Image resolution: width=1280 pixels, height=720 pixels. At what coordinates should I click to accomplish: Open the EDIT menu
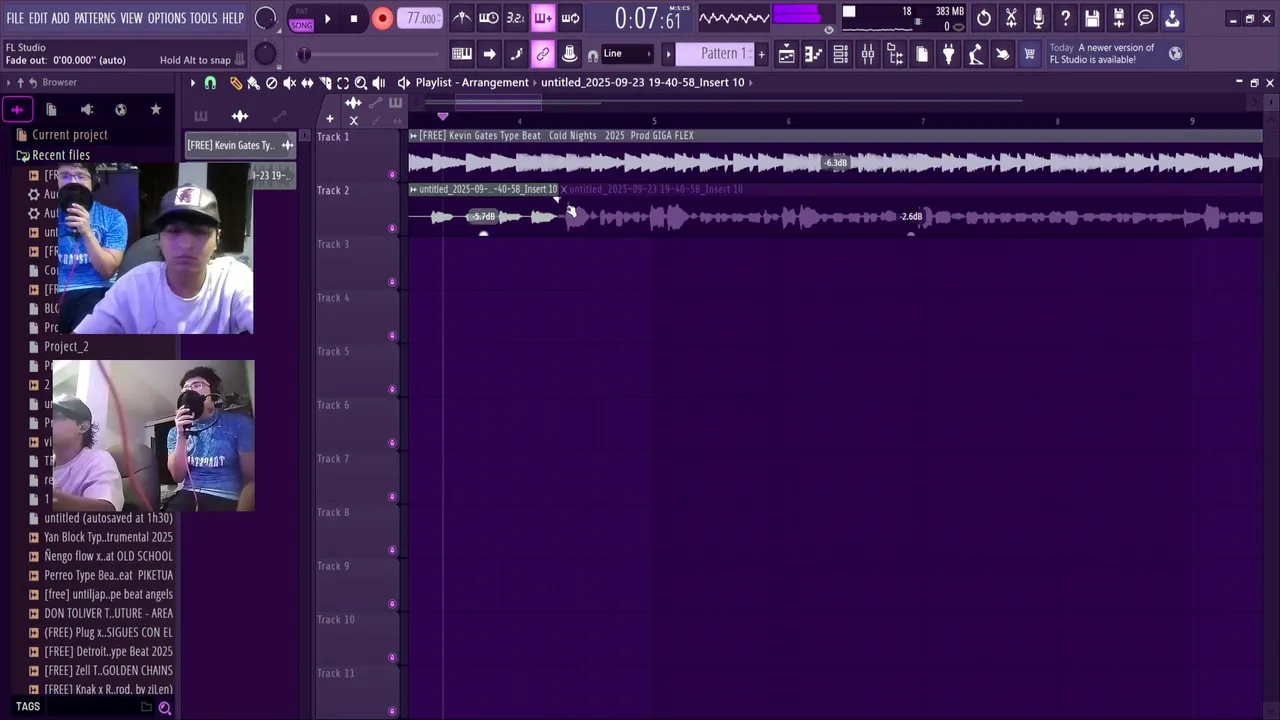38,18
